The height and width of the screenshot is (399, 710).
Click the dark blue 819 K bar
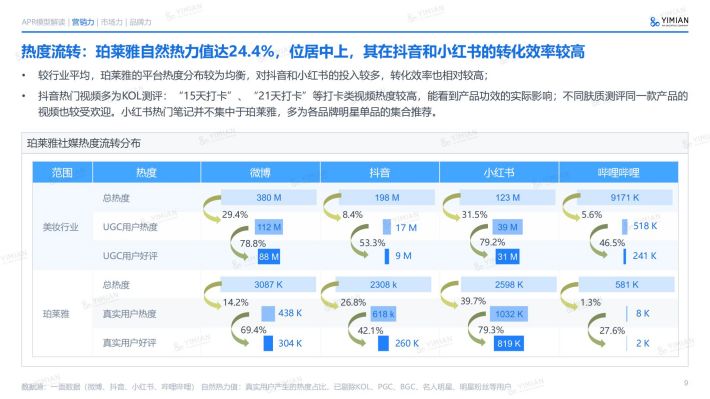(509, 343)
